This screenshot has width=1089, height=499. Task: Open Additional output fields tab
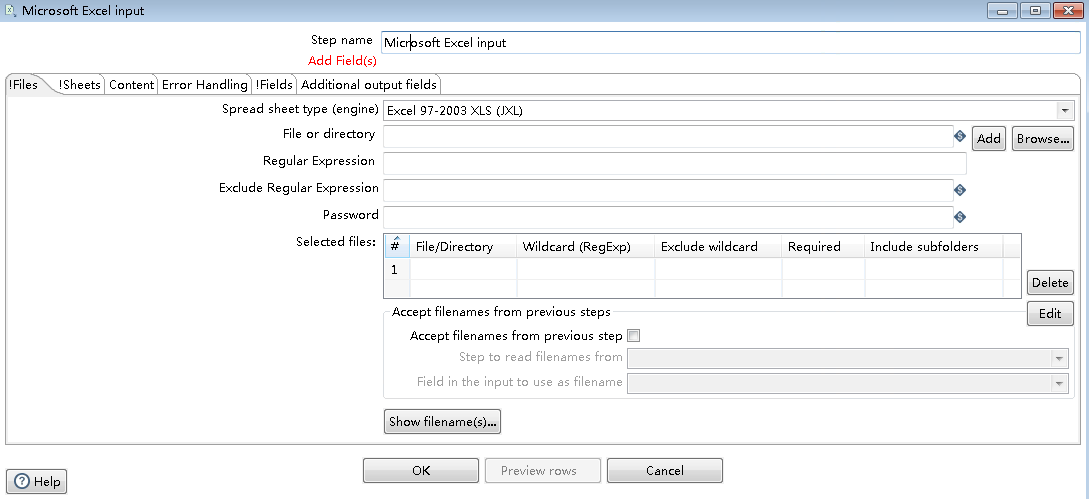369,85
